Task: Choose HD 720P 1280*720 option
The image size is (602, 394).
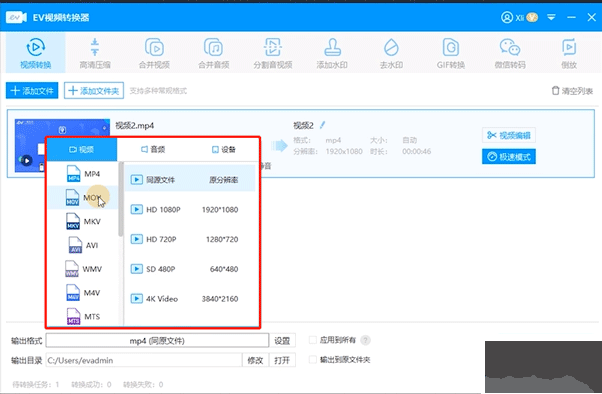Action: tap(190, 239)
